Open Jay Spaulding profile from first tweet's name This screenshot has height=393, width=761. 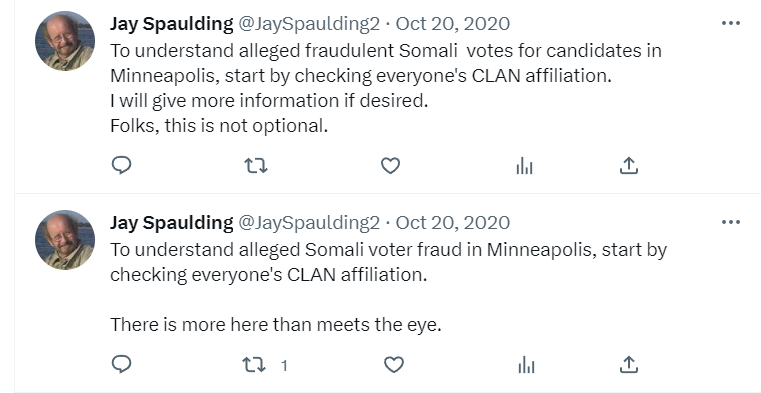coord(171,23)
